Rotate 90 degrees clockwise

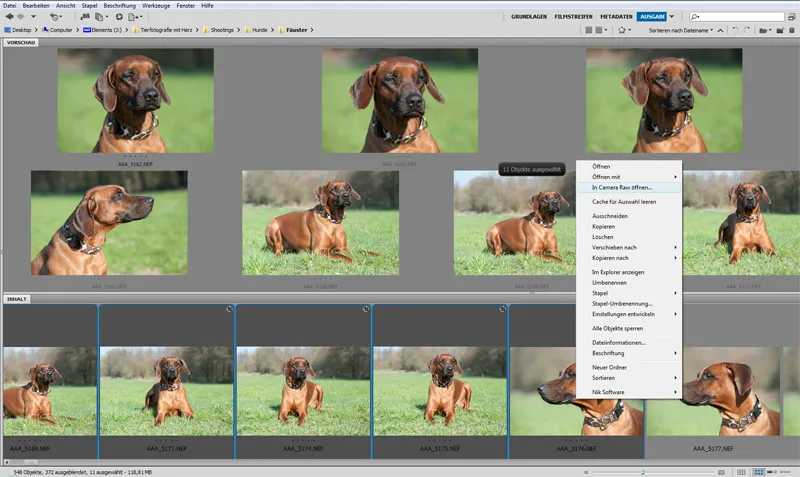tap(747, 30)
